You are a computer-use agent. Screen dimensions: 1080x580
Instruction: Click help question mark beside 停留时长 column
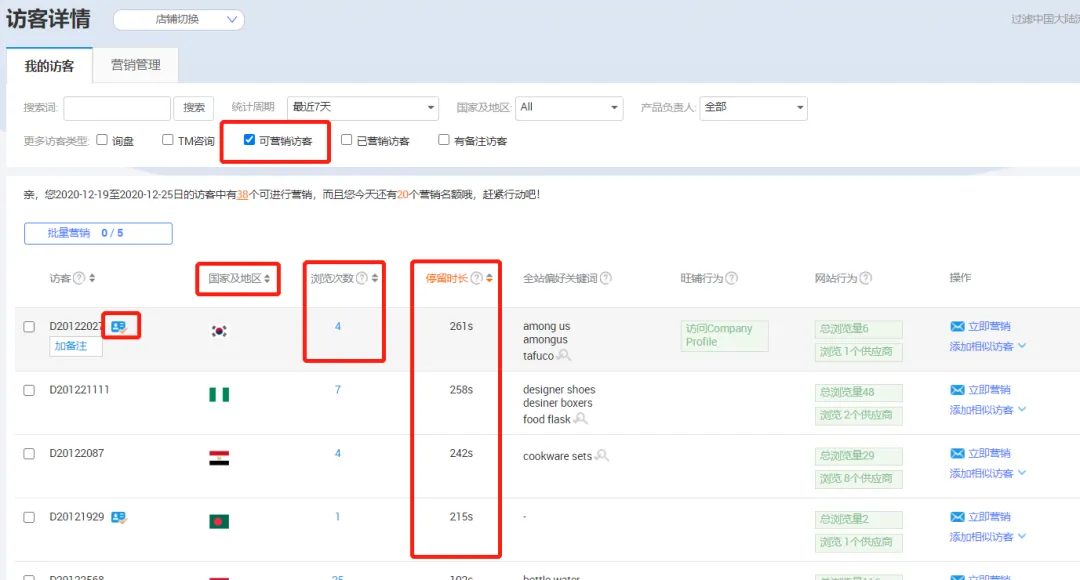click(x=476, y=278)
